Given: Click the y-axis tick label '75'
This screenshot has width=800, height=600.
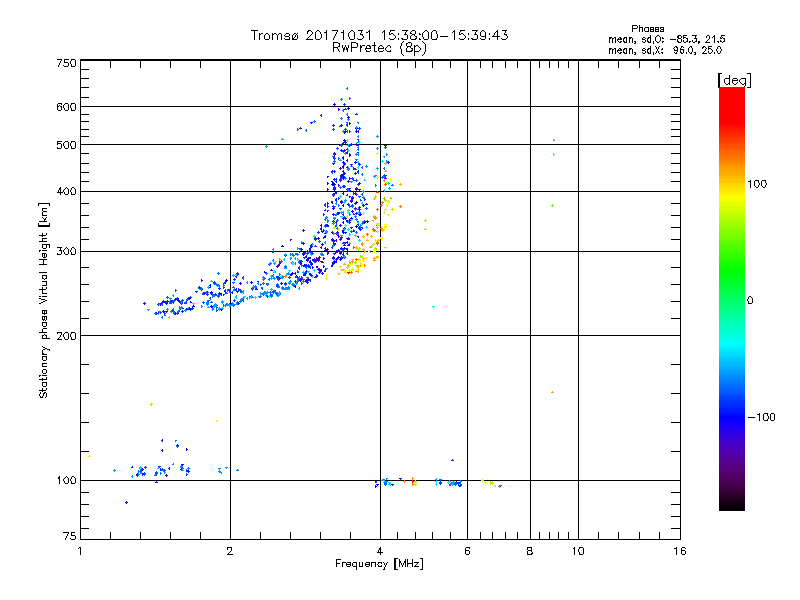Looking at the screenshot, I should pyautogui.click(x=70, y=536).
